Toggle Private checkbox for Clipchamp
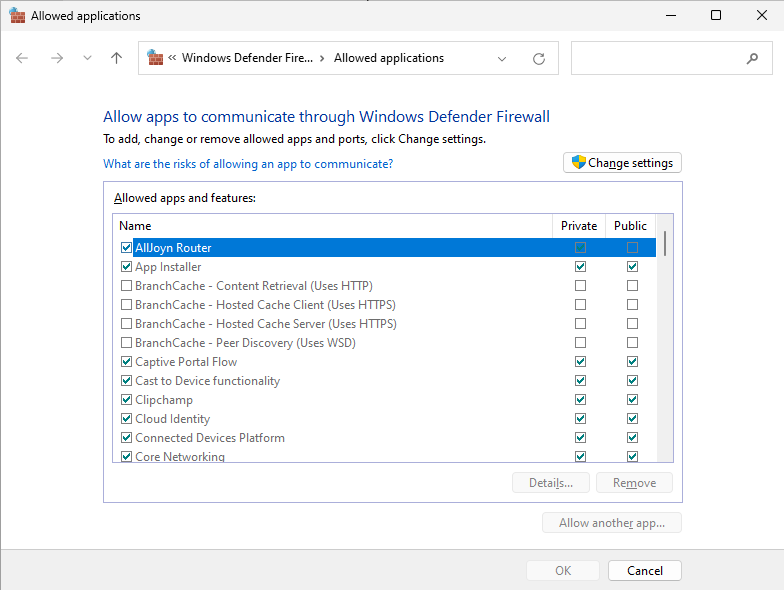The width and height of the screenshot is (784, 590). point(580,400)
